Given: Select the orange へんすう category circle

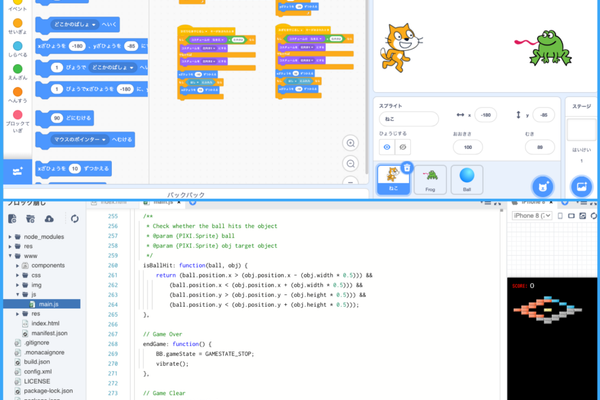Looking at the screenshot, I should (x=18, y=92).
